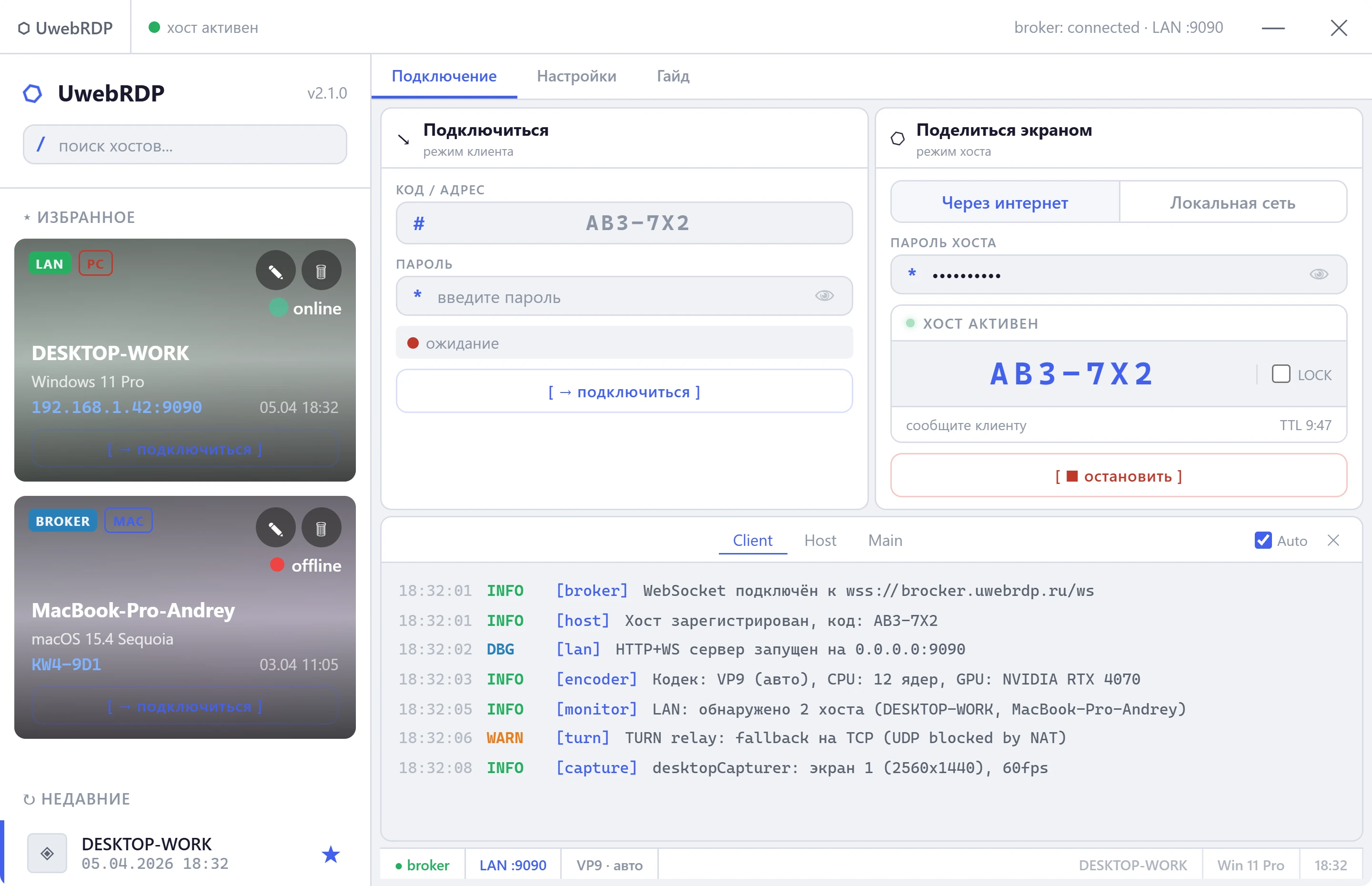Click the star icon next to recent DESKTOP-WORK

point(330,854)
